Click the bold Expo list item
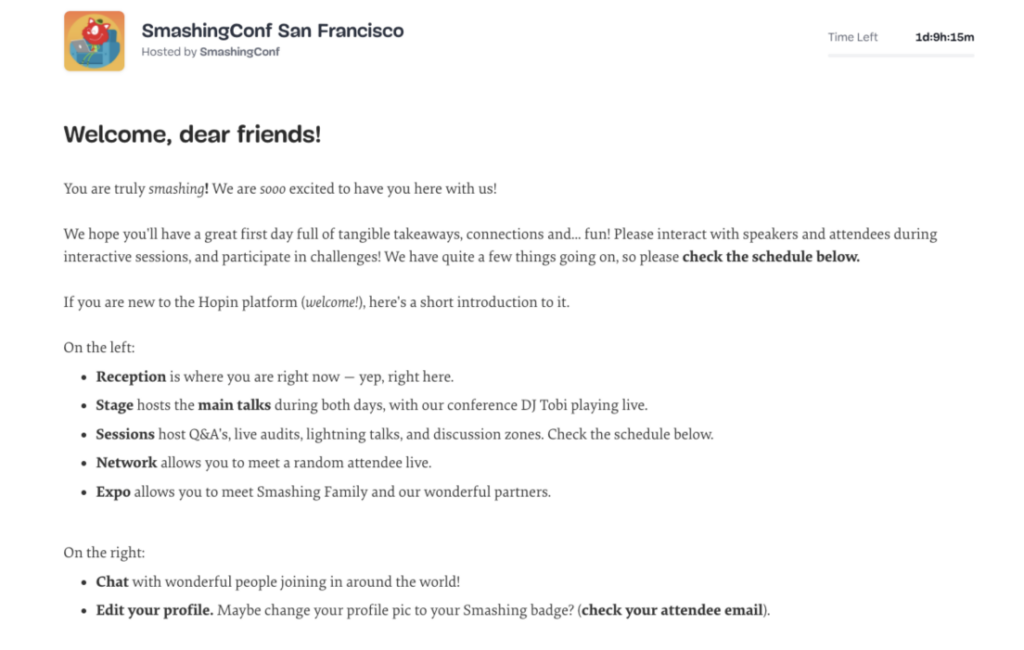The image size is (1024, 650). pyautogui.click(x=113, y=492)
